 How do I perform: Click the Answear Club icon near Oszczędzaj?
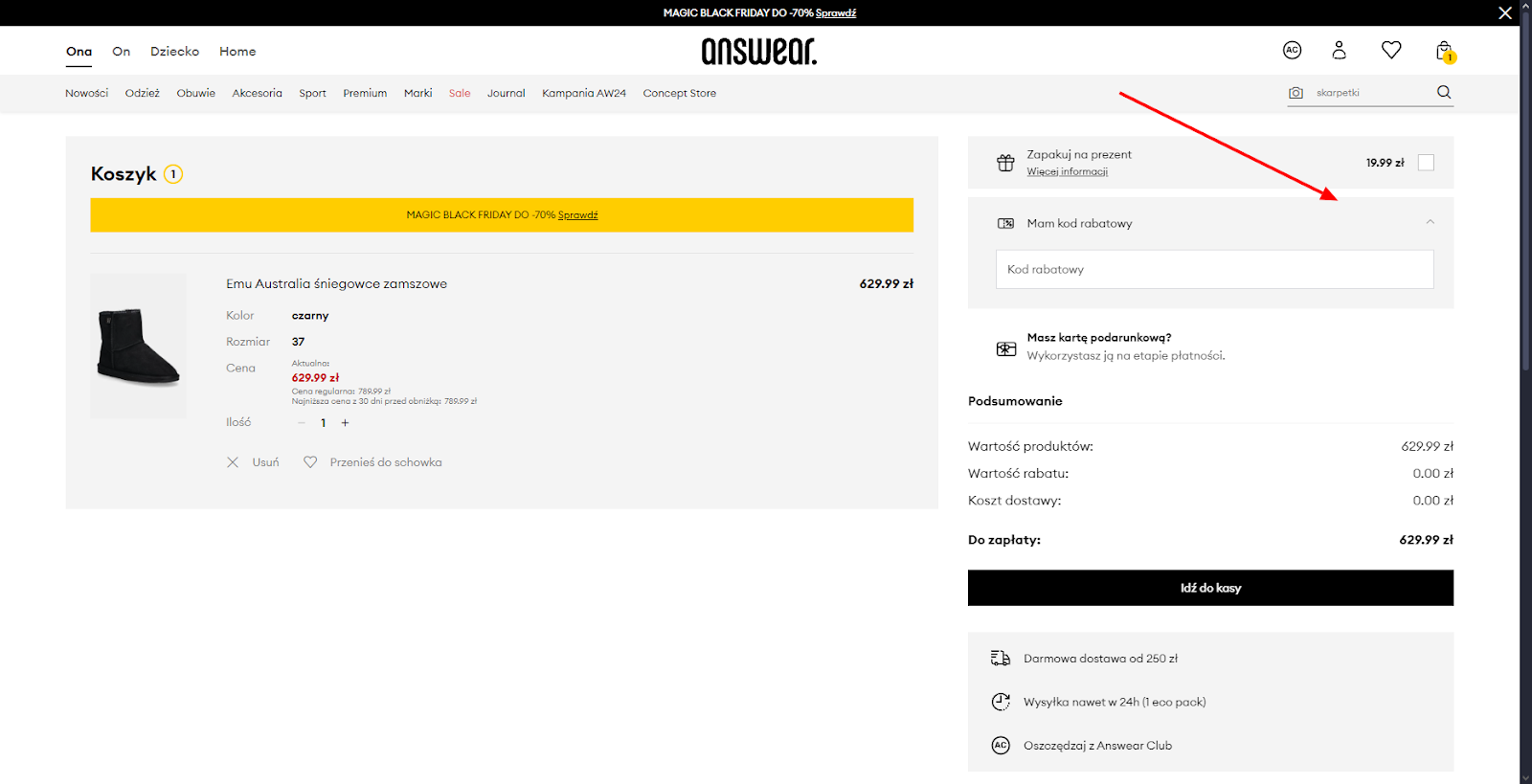pos(1001,745)
